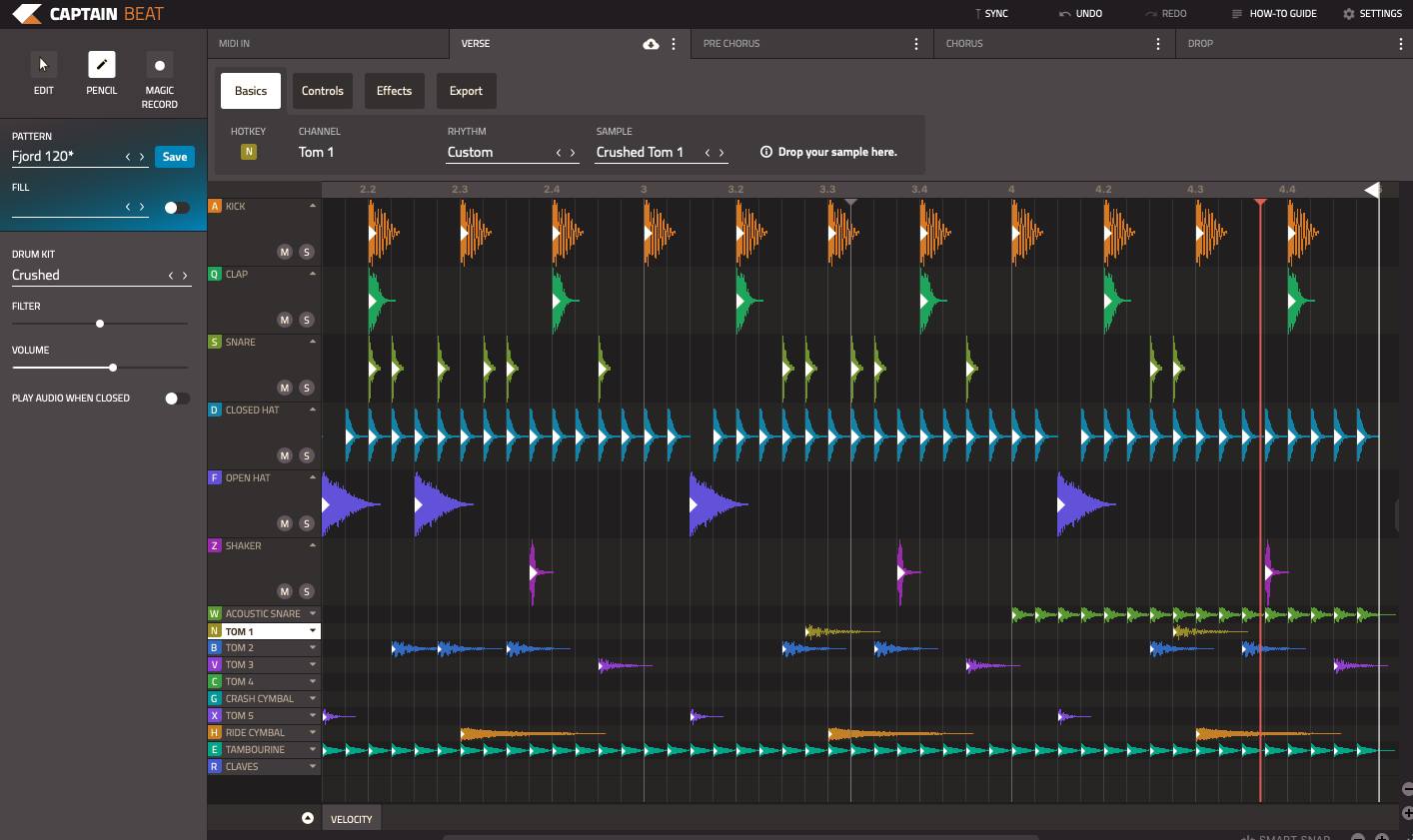Collapse the Kick channel row
This screenshot has height=840, width=1413.
(313, 206)
